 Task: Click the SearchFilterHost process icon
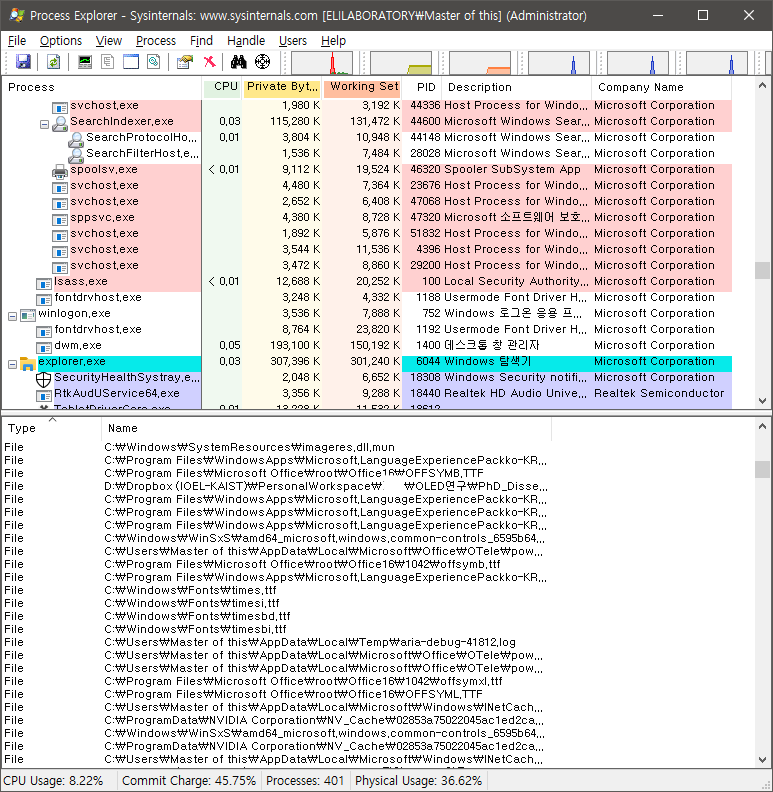(76, 155)
